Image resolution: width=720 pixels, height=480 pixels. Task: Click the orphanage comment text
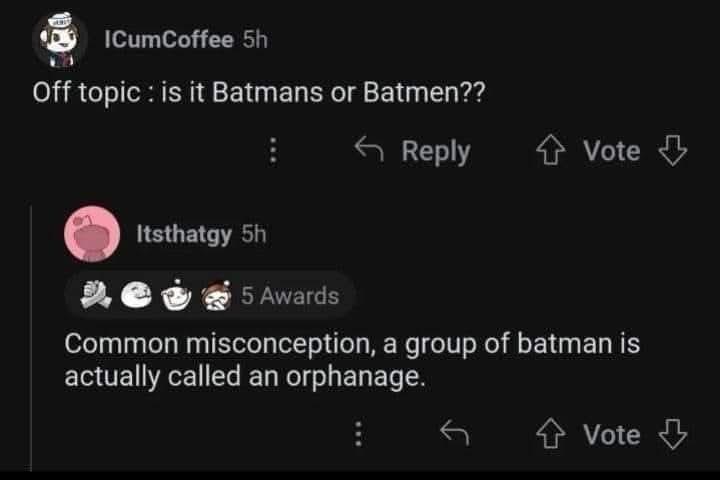[x=352, y=361]
